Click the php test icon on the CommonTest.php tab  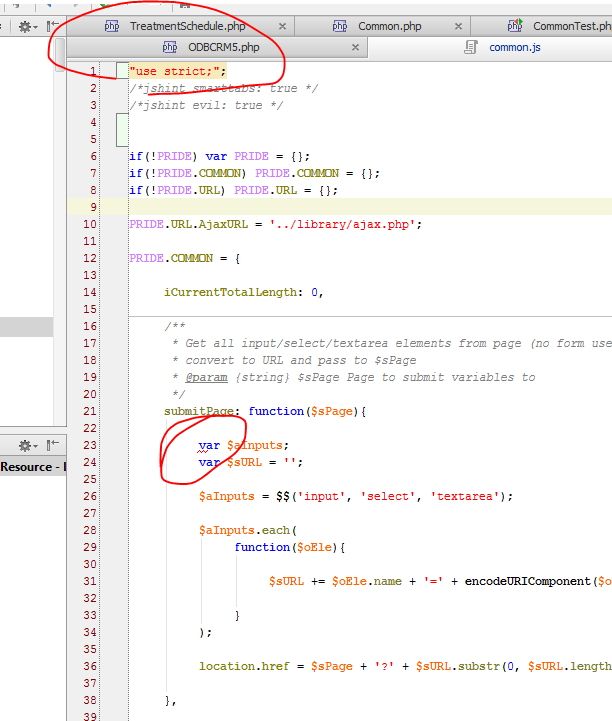click(515, 26)
